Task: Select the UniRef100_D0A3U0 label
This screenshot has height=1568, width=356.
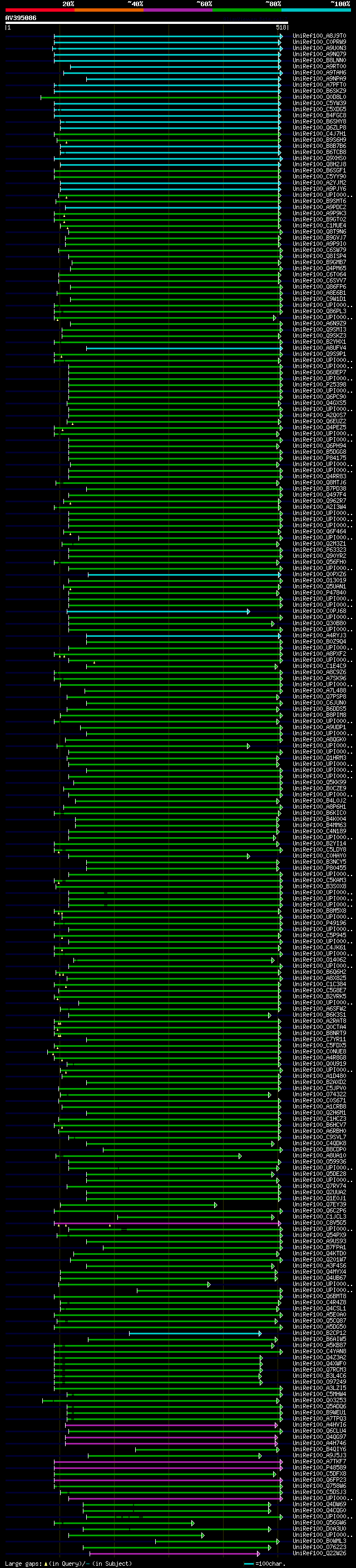Action: coord(319,1529)
